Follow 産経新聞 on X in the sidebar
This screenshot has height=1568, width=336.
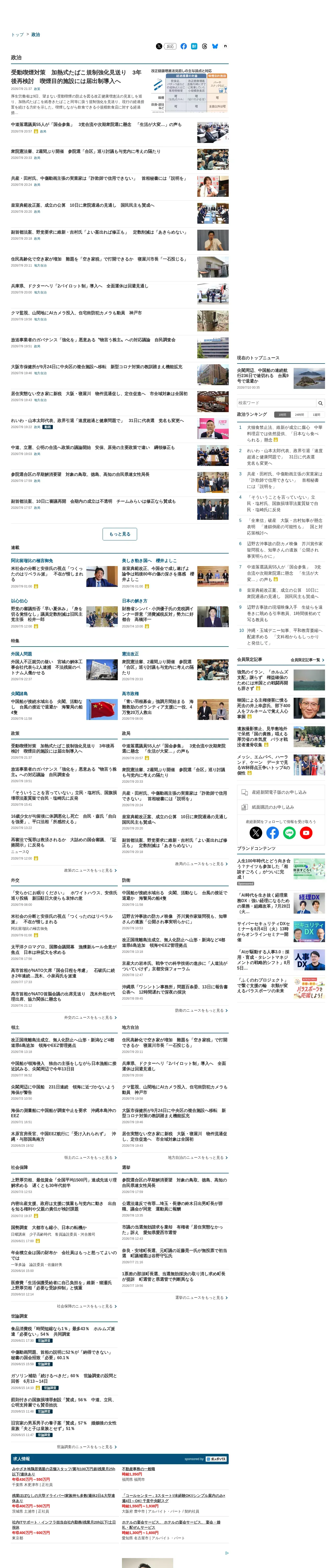click(x=256, y=832)
